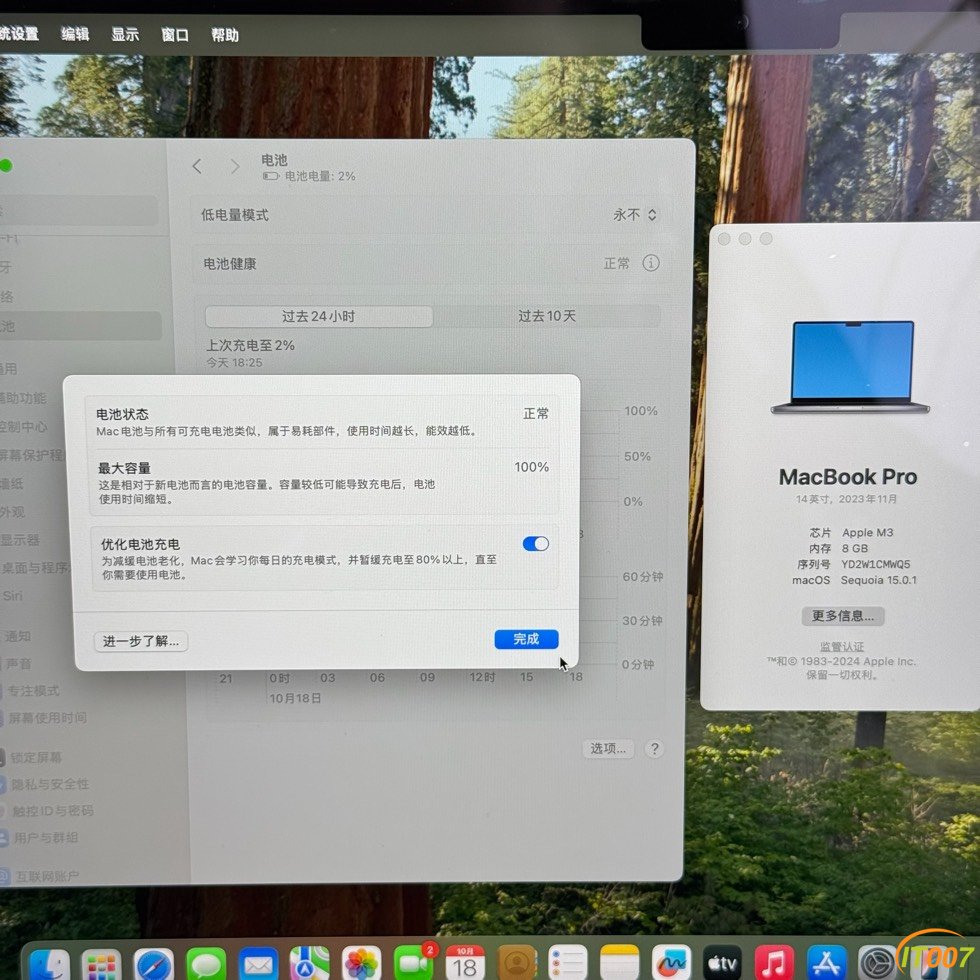Viewport: 980px width, 980px height.
Task: Toggle 优化电池充电 switch off
Action: tap(536, 544)
